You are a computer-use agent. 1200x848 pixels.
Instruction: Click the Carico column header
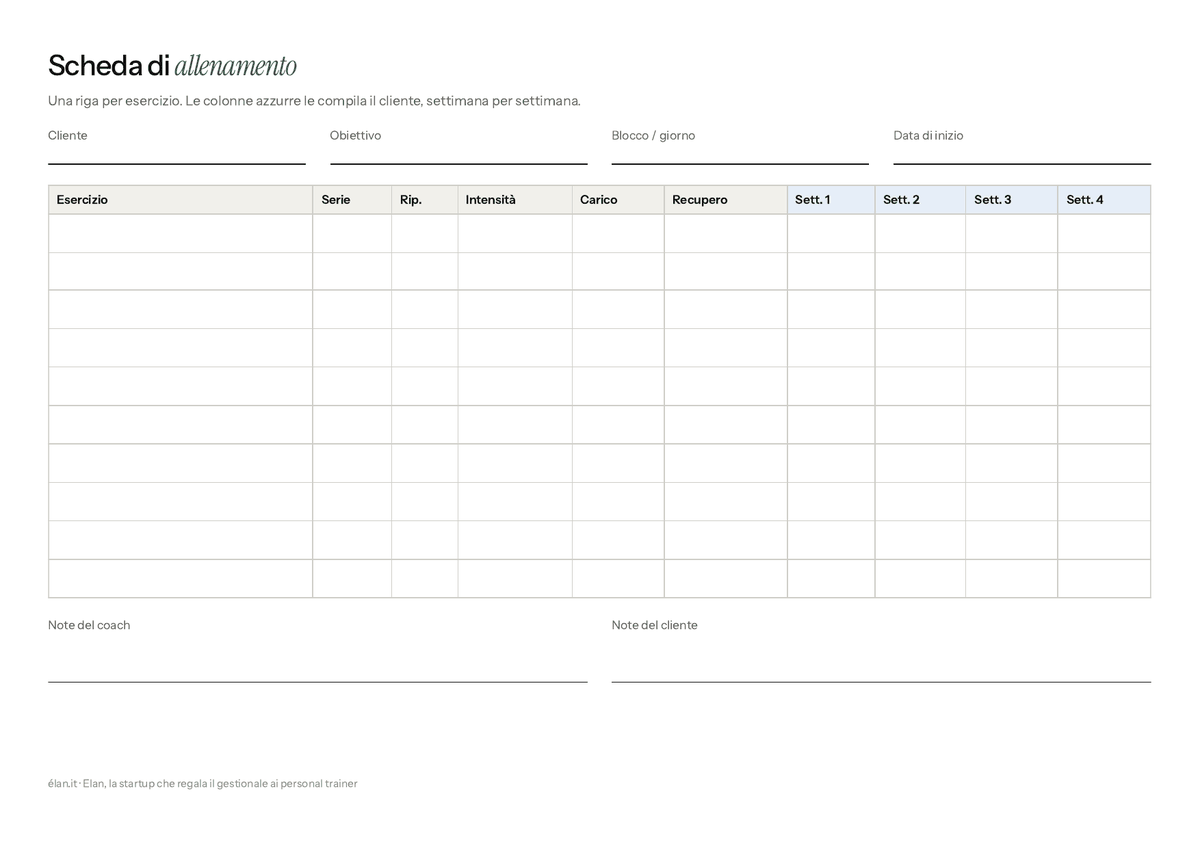tap(618, 200)
